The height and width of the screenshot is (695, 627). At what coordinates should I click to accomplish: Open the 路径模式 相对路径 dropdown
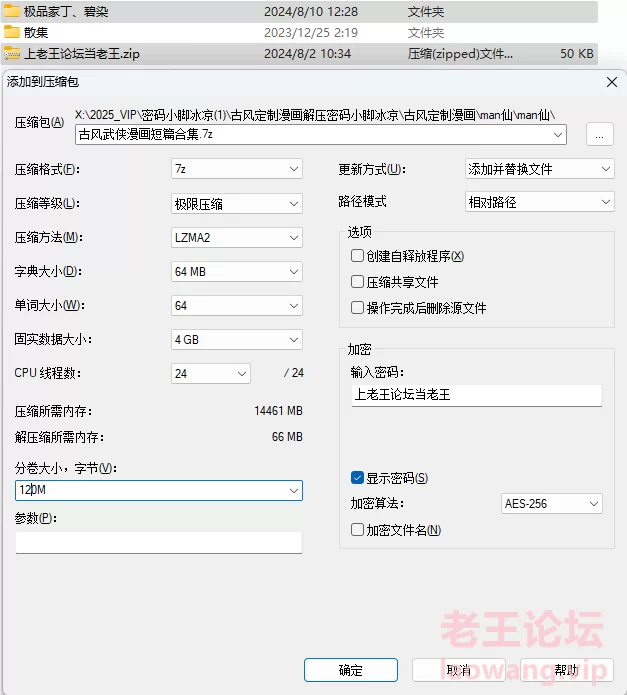[x=540, y=202]
